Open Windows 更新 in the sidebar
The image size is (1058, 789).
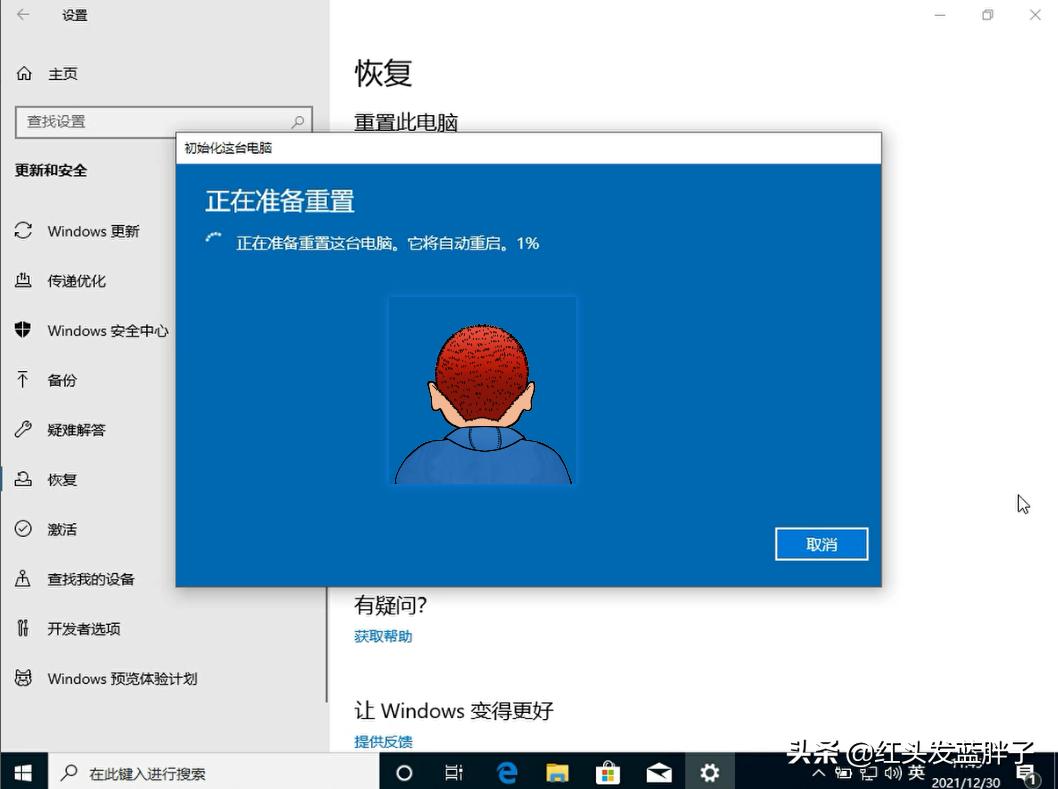pyautogui.click(x=94, y=231)
